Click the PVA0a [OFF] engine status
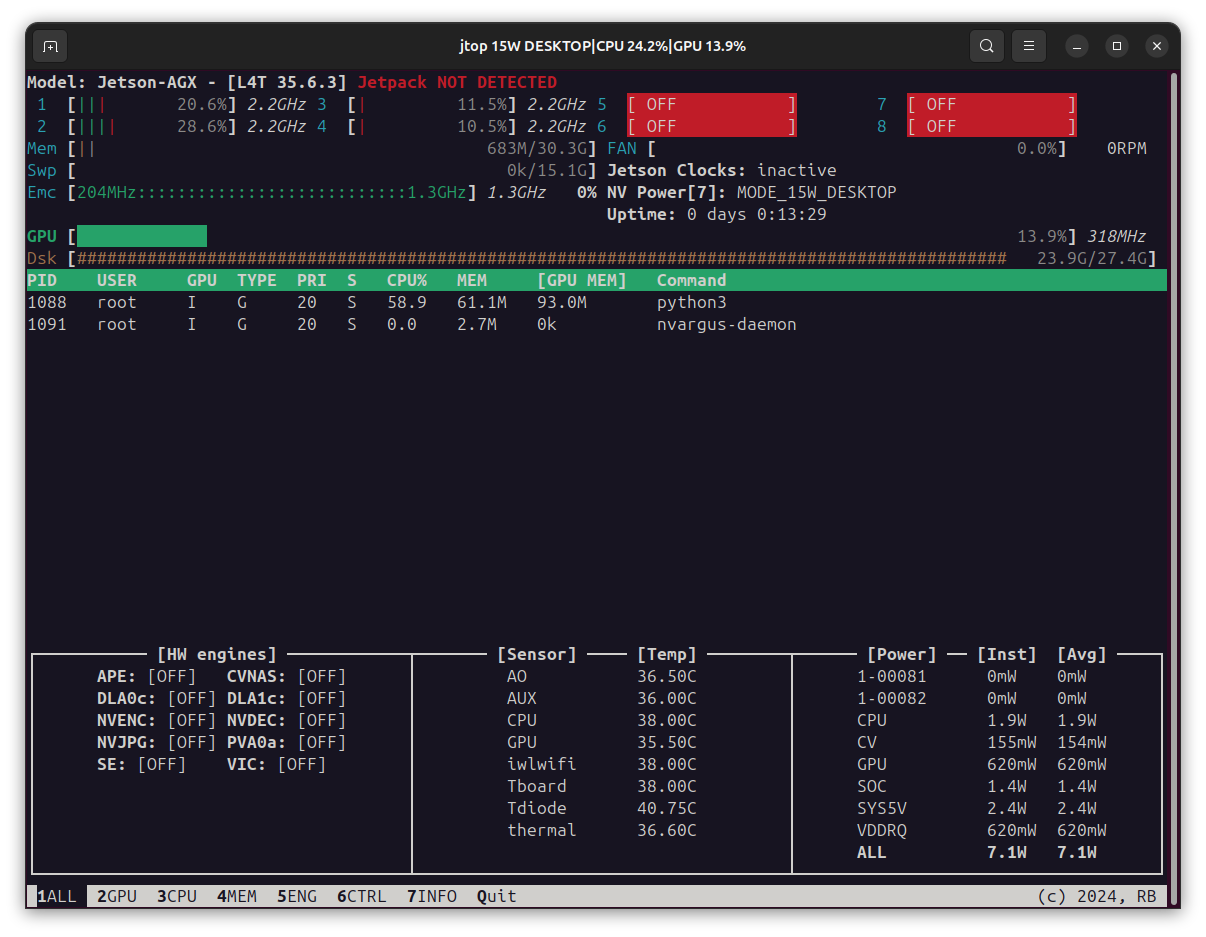Viewport: 1206px width, 937px height. pos(287,742)
